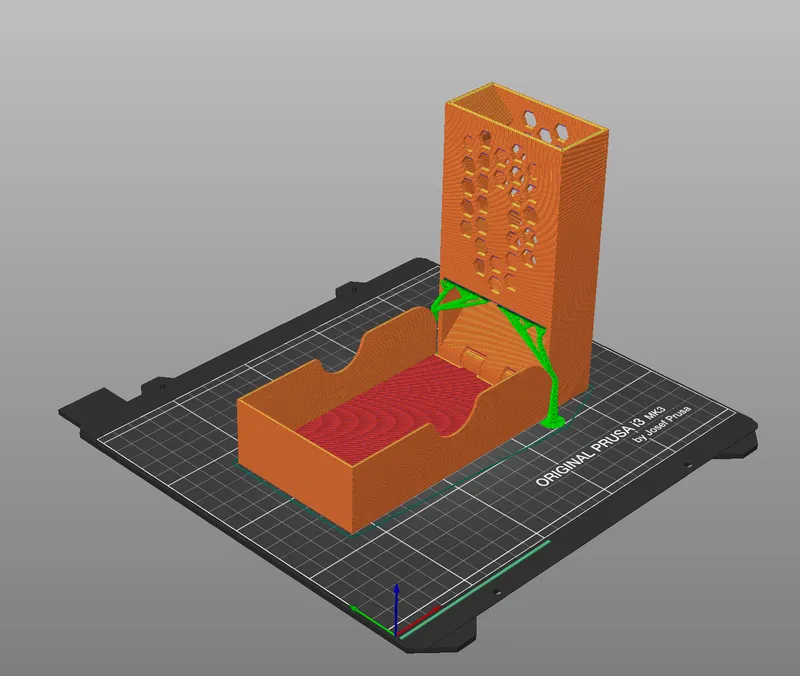Click the front outer wall of the dice tray

click(294, 467)
